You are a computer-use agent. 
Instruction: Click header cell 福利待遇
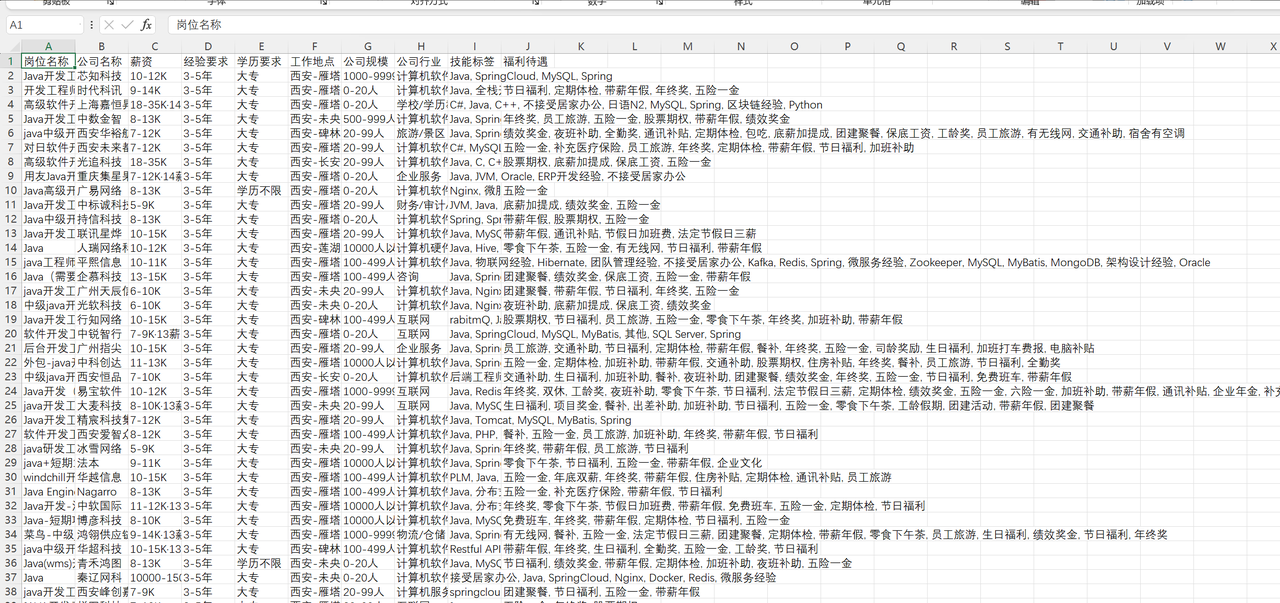[x=528, y=61]
